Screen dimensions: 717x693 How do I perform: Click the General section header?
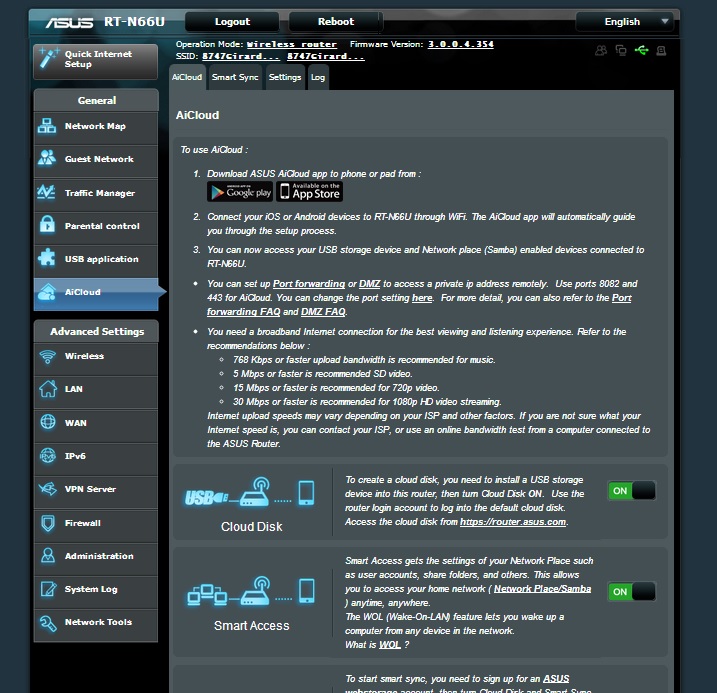click(96, 100)
